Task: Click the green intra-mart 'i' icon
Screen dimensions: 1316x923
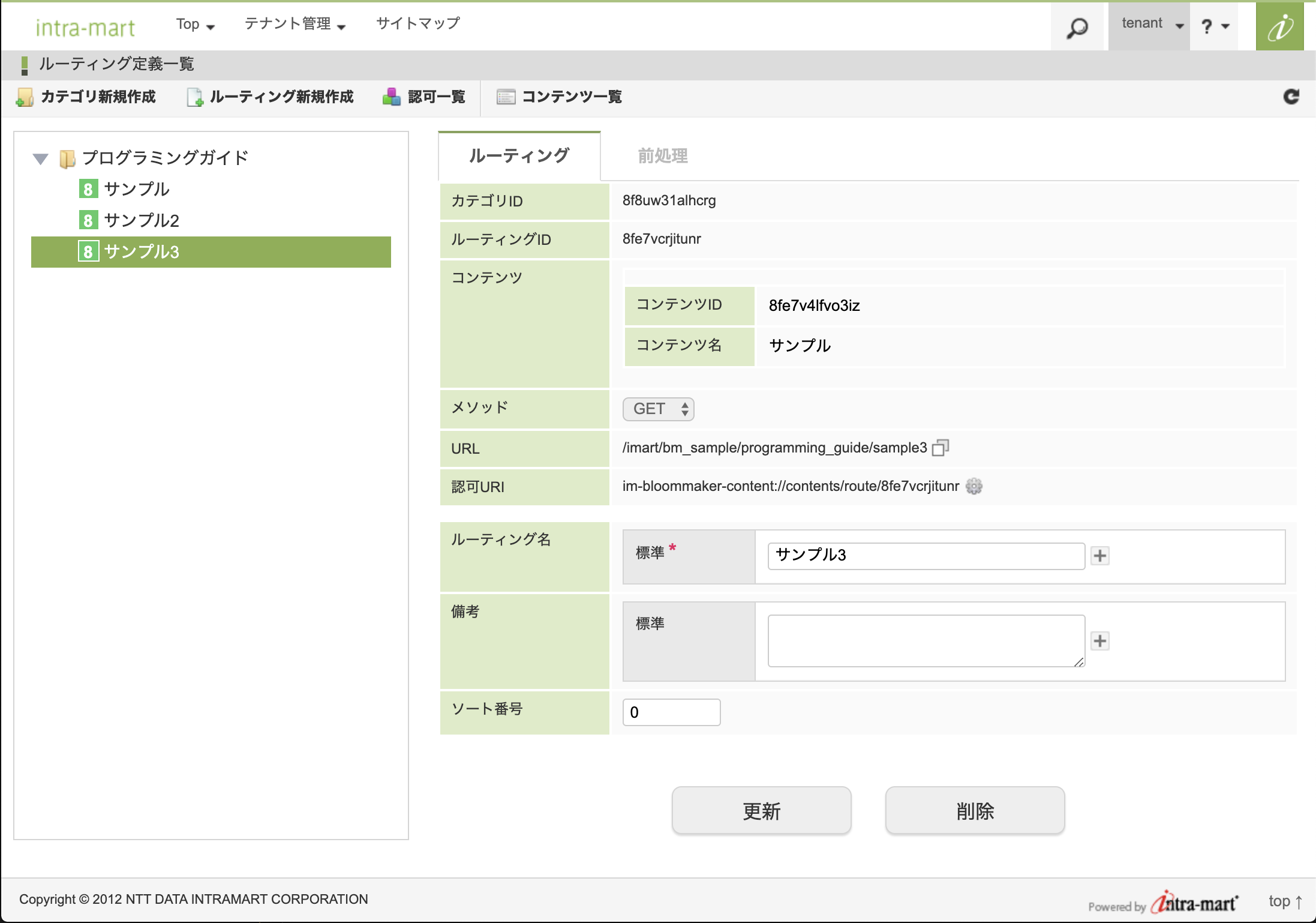Action: (1279, 27)
